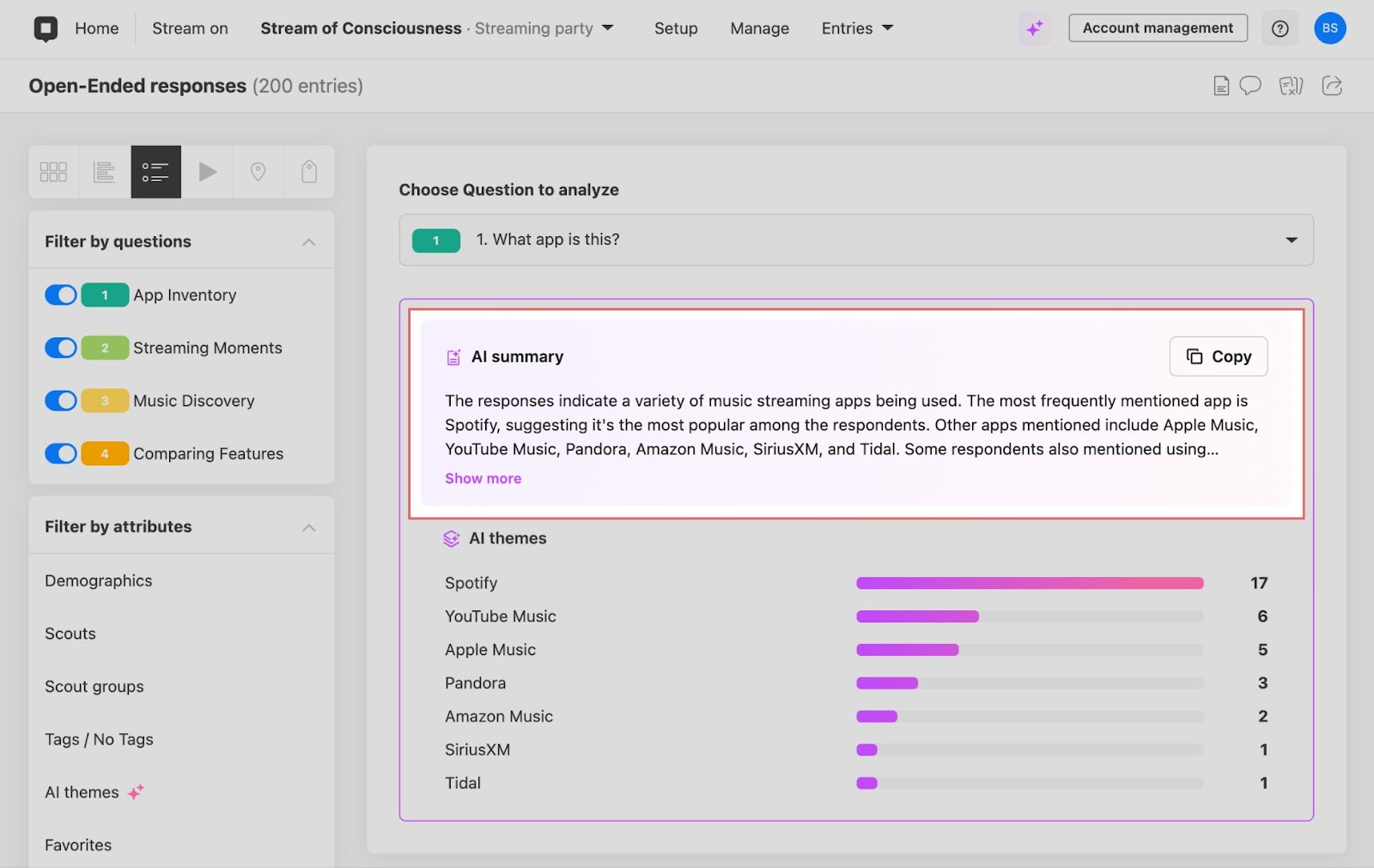Disable the Streaming Moments filter switch

coord(61,349)
